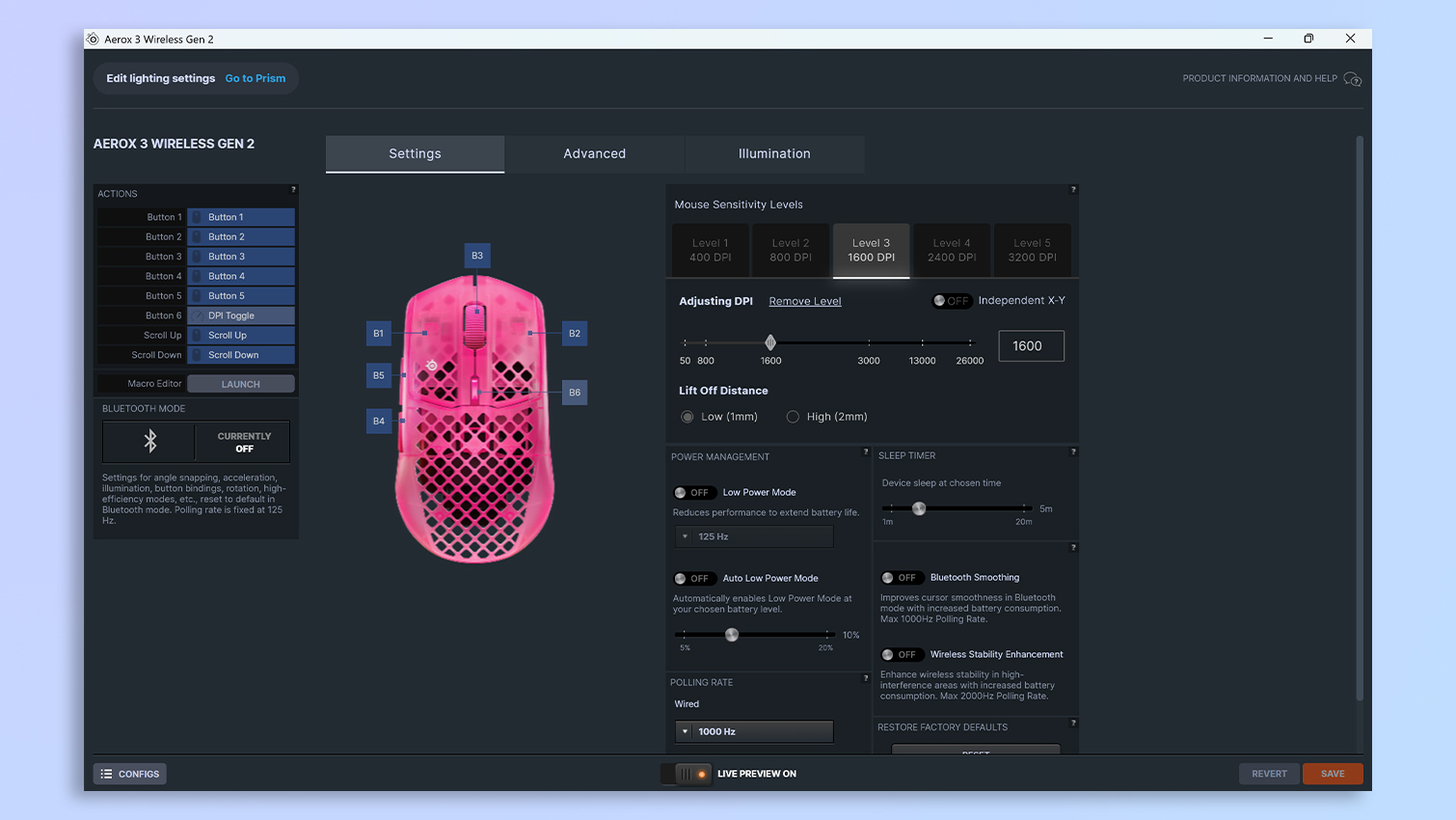
Task: Select Level 5 3200 DPI sensitivity
Action: [x=1031, y=250]
